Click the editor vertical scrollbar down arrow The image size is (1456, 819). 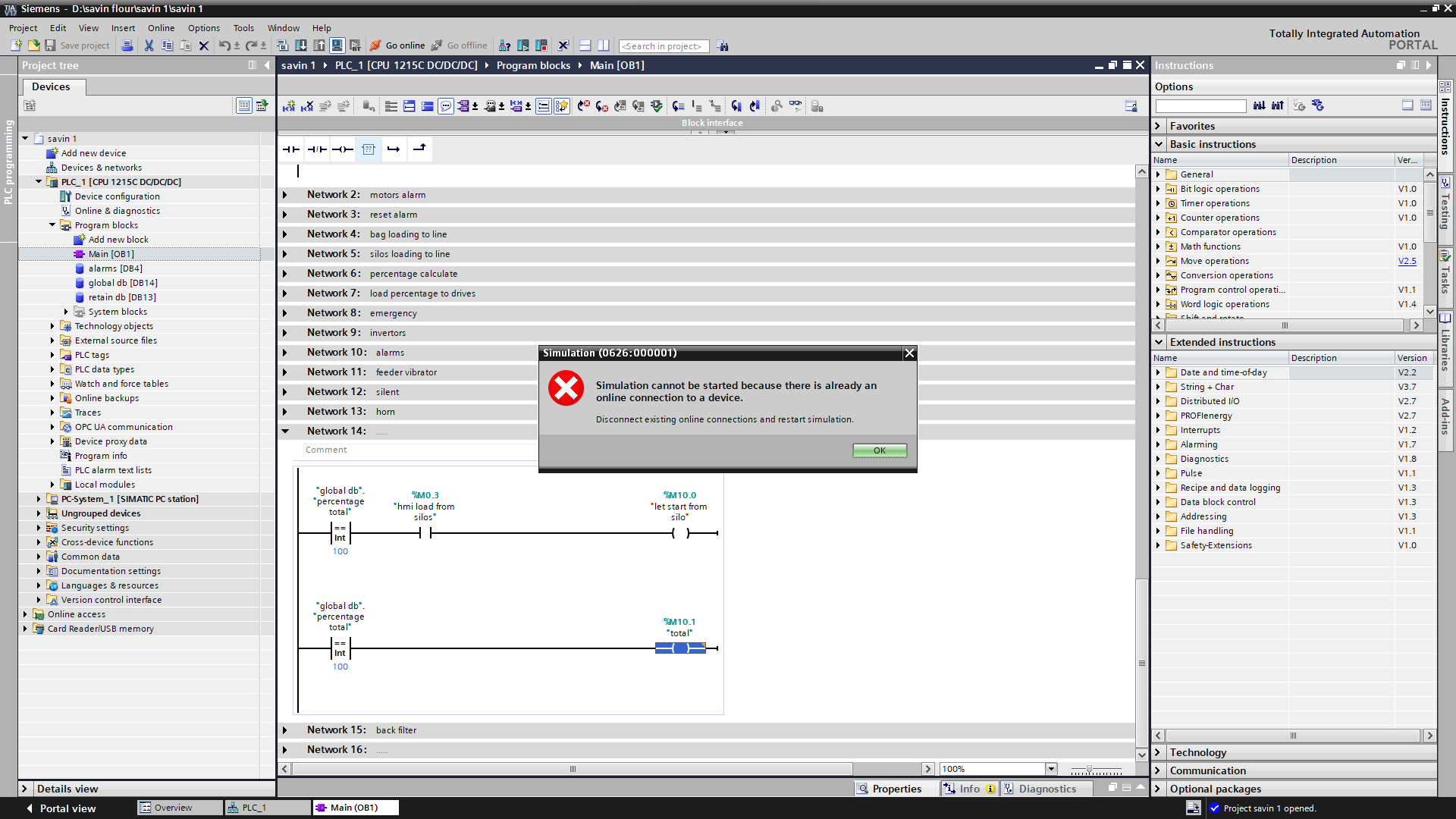click(1141, 755)
